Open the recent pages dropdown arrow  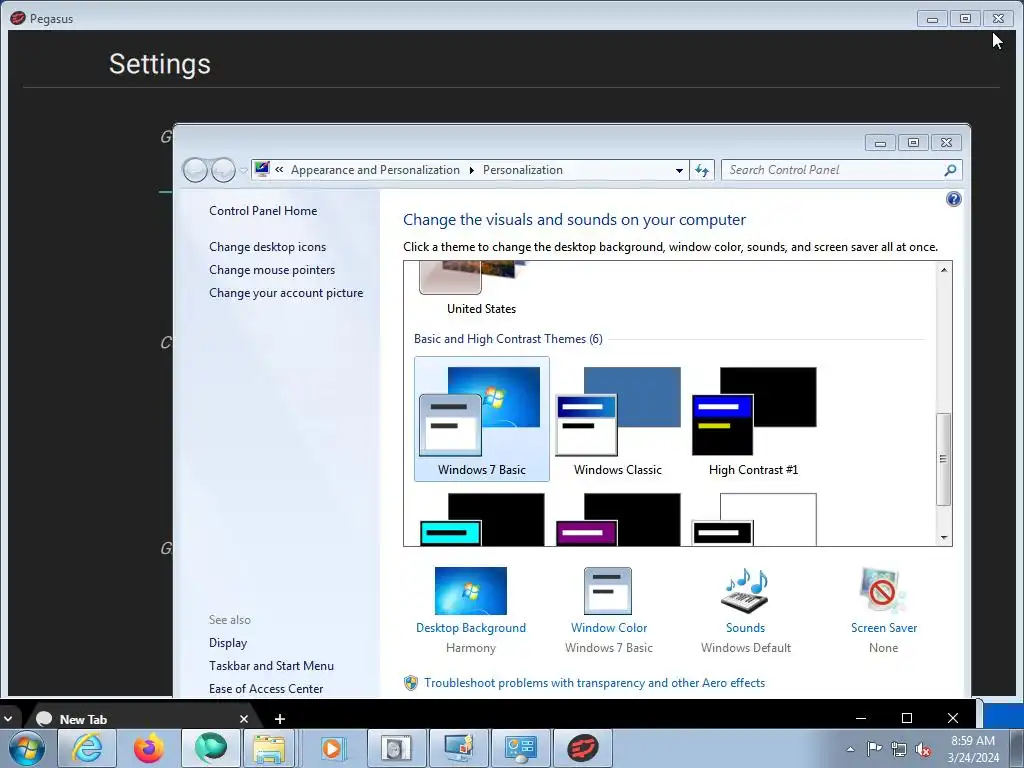point(244,170)
